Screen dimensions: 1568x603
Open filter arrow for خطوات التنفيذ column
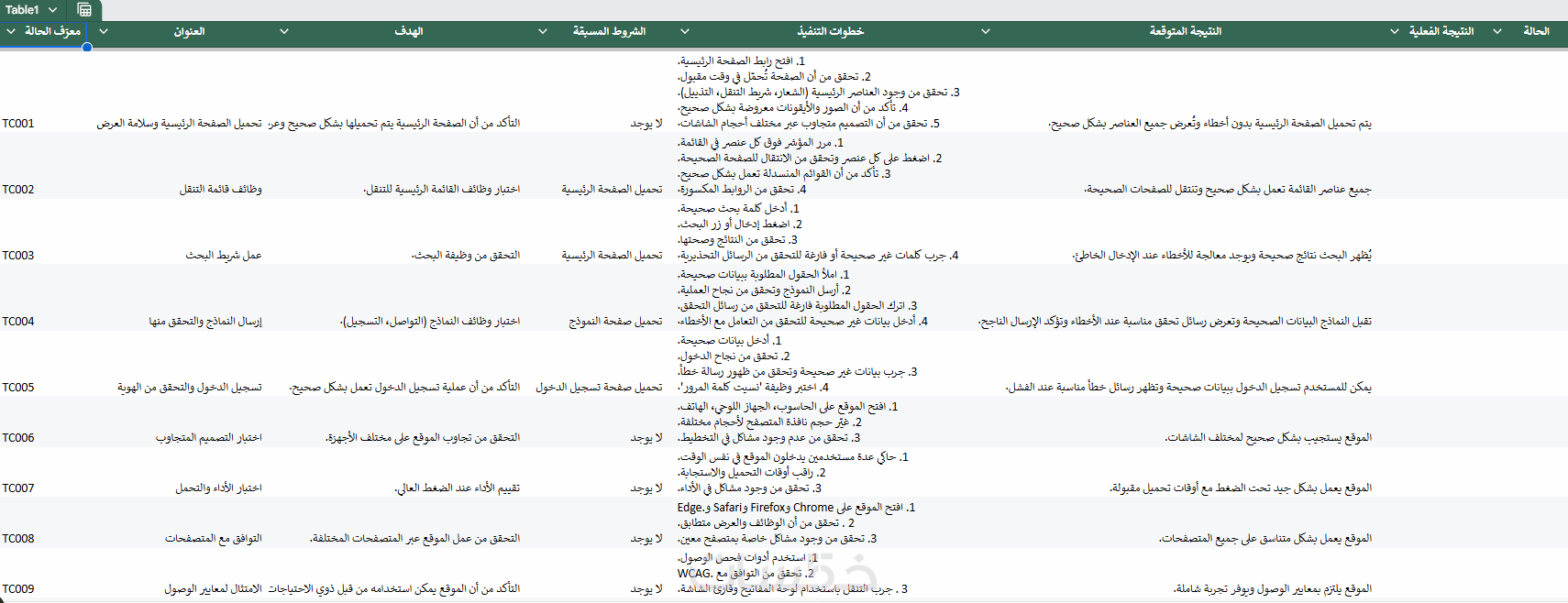(x=685, y=31)
